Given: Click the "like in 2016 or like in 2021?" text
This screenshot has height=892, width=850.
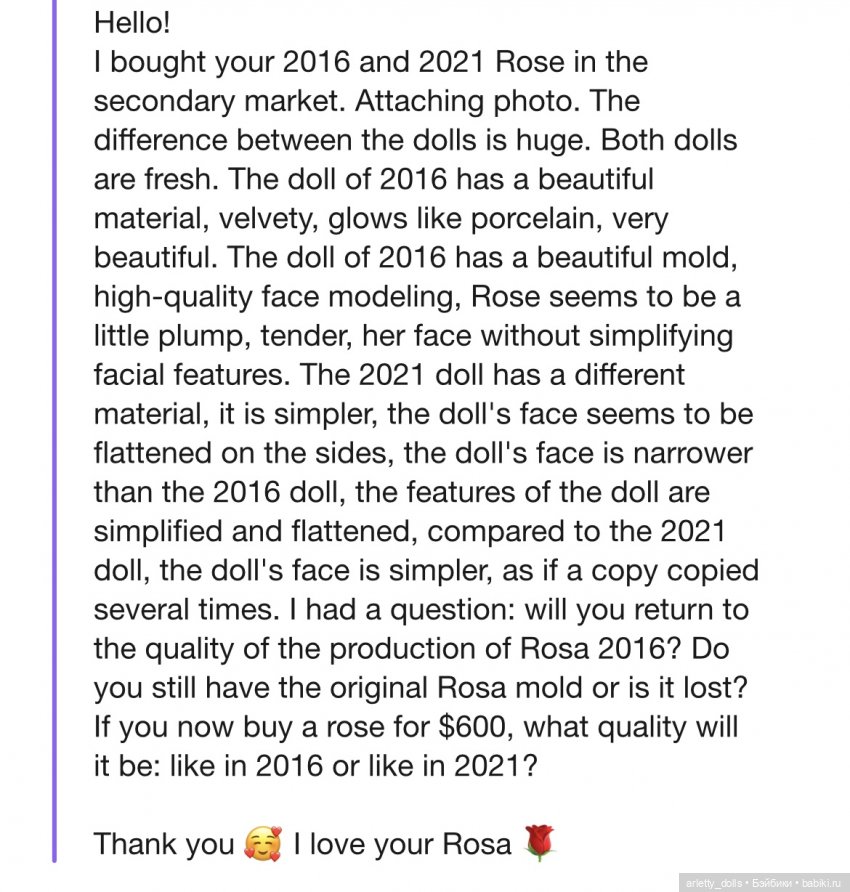Looking at the screenshot, I should [346, 766].
